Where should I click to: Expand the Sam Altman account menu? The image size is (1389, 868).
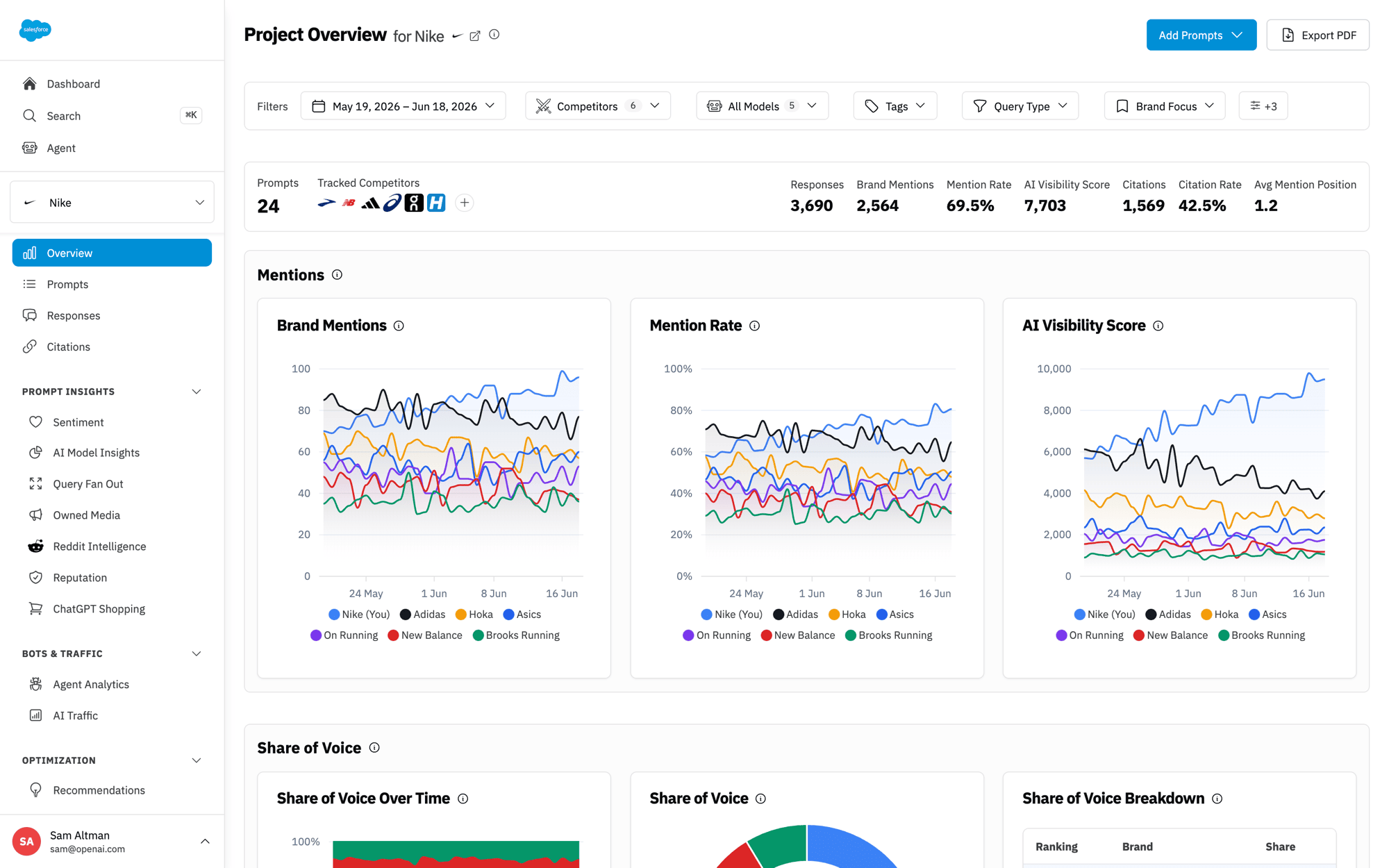(x=205, y=842)
